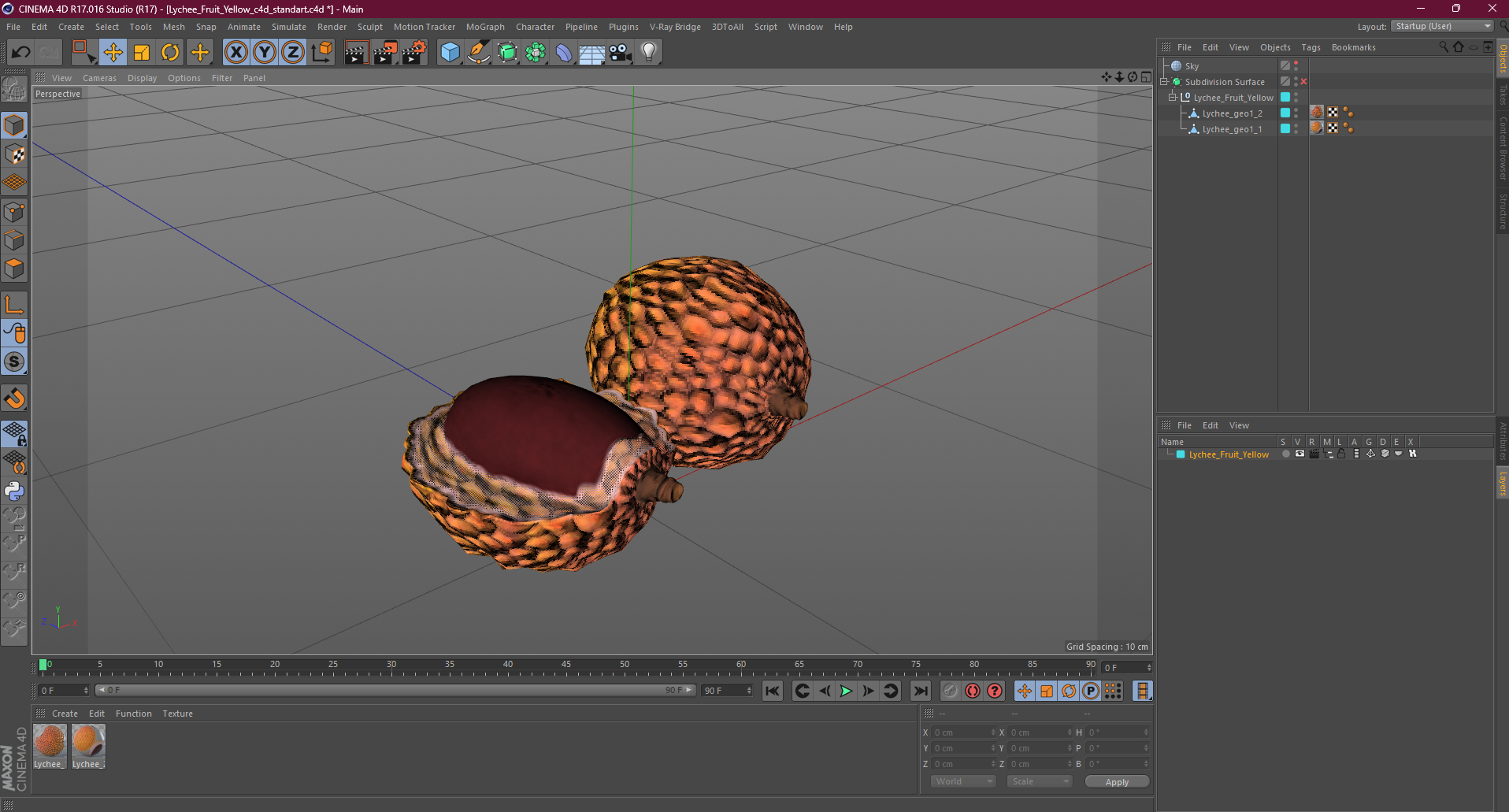
Task: Open the Deformer bend icon
Action: click(x=564, y=53)
